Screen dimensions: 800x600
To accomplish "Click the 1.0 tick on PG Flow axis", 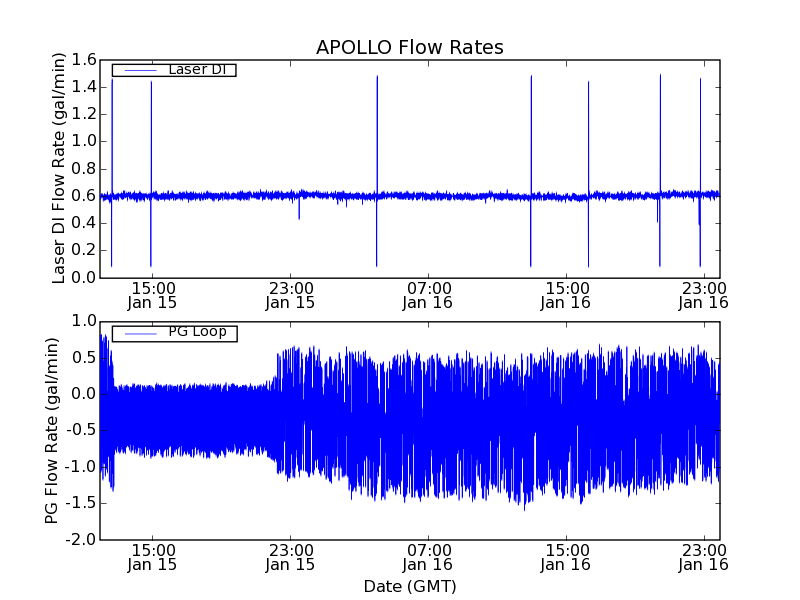I will 84,321.
